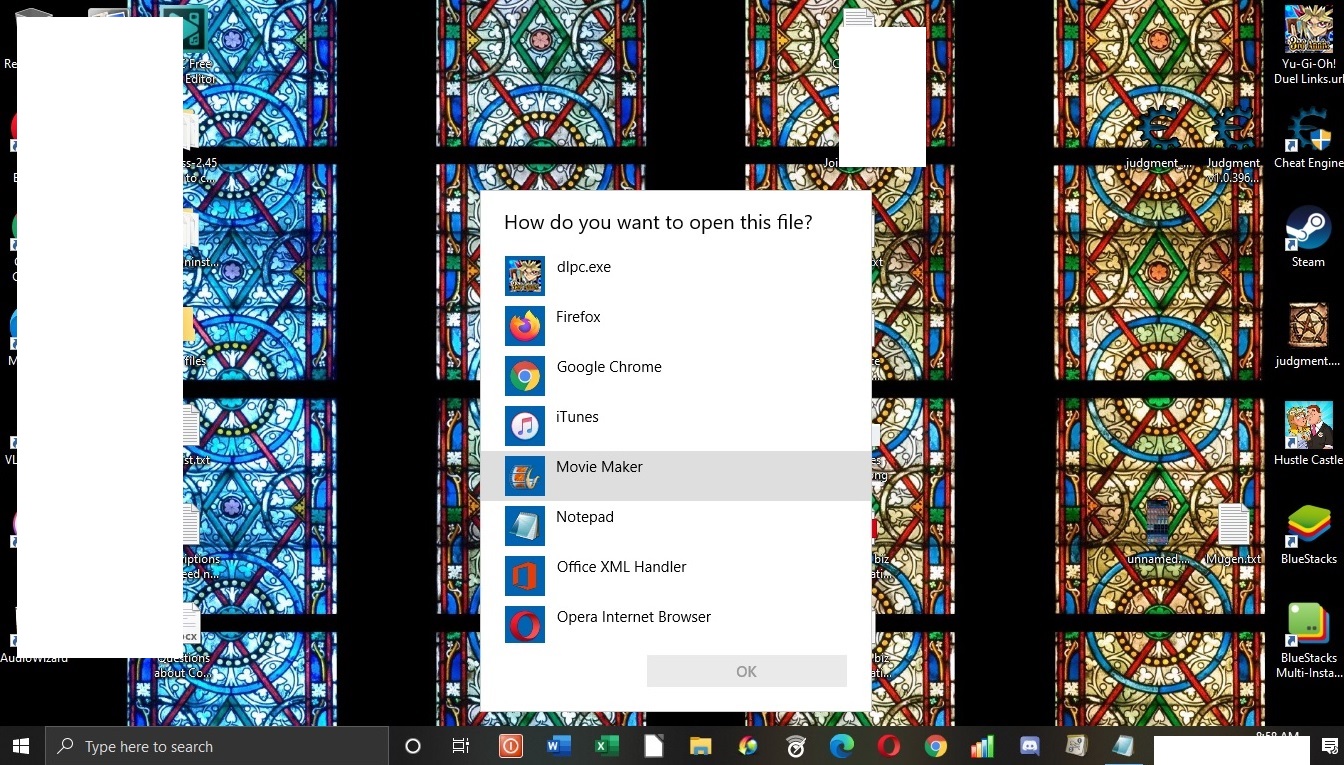Launch Word from the taskbar
This screenshot has height=765, width=1344.
click(x=558, y=746)
